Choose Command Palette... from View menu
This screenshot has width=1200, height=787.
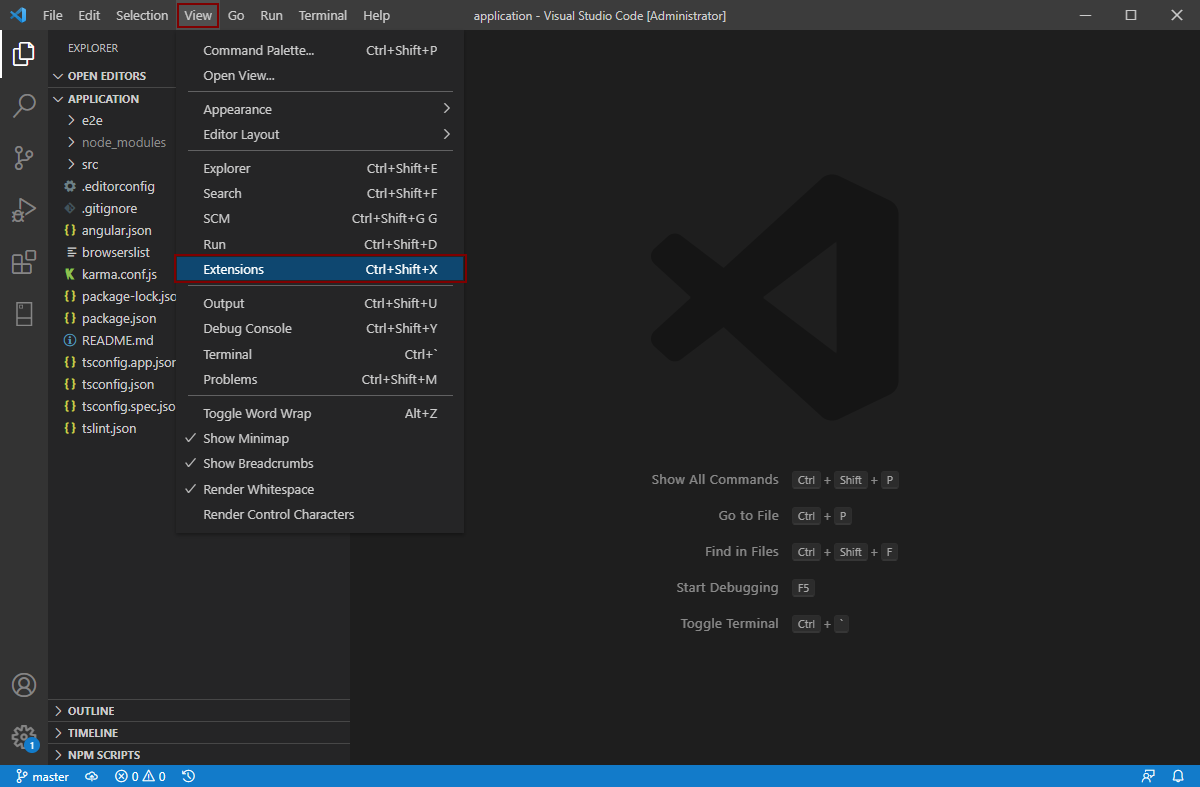pyautogui.click(x=320, y=50)
